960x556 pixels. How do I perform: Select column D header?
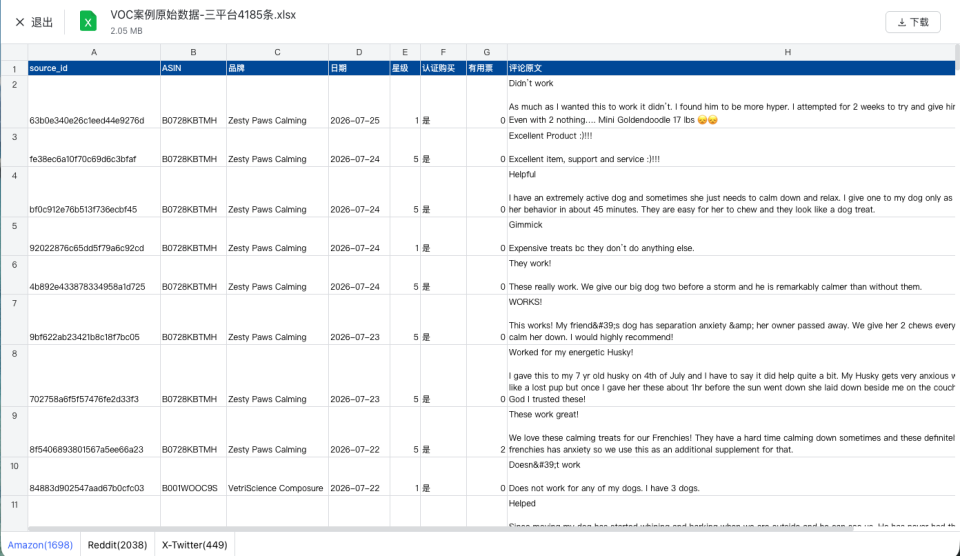(359, 53)
